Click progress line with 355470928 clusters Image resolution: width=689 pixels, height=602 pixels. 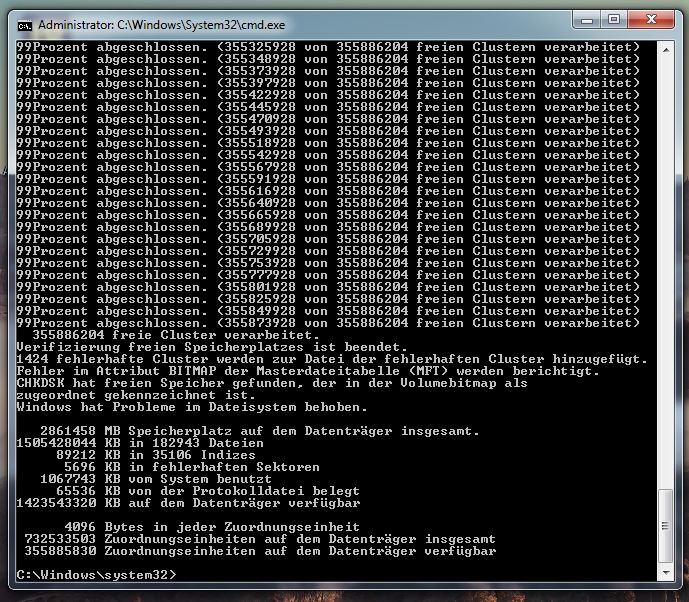tap(328, 119)
